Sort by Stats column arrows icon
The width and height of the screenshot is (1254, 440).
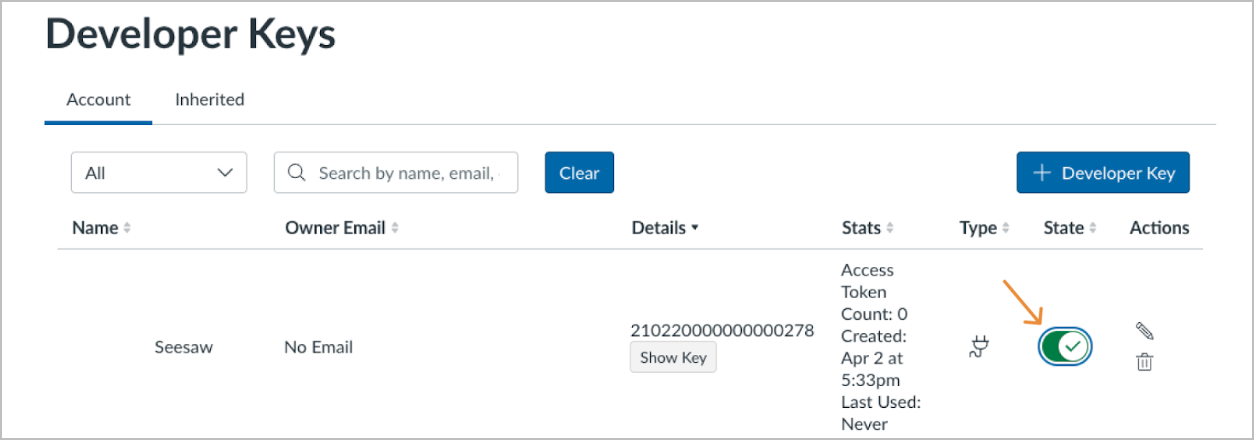pos(890,228)
